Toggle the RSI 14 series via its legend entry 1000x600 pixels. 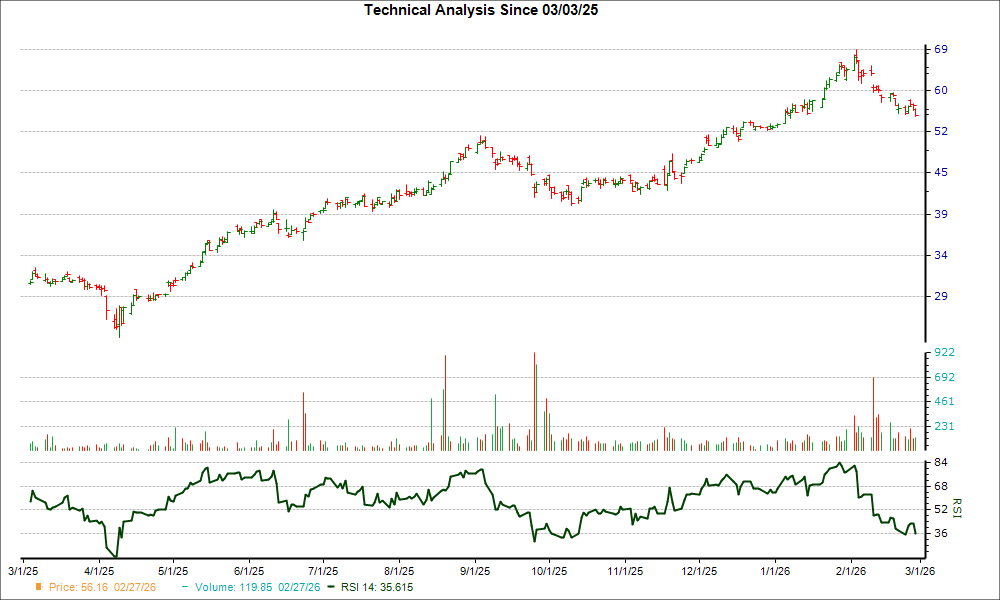click(379, 588)
